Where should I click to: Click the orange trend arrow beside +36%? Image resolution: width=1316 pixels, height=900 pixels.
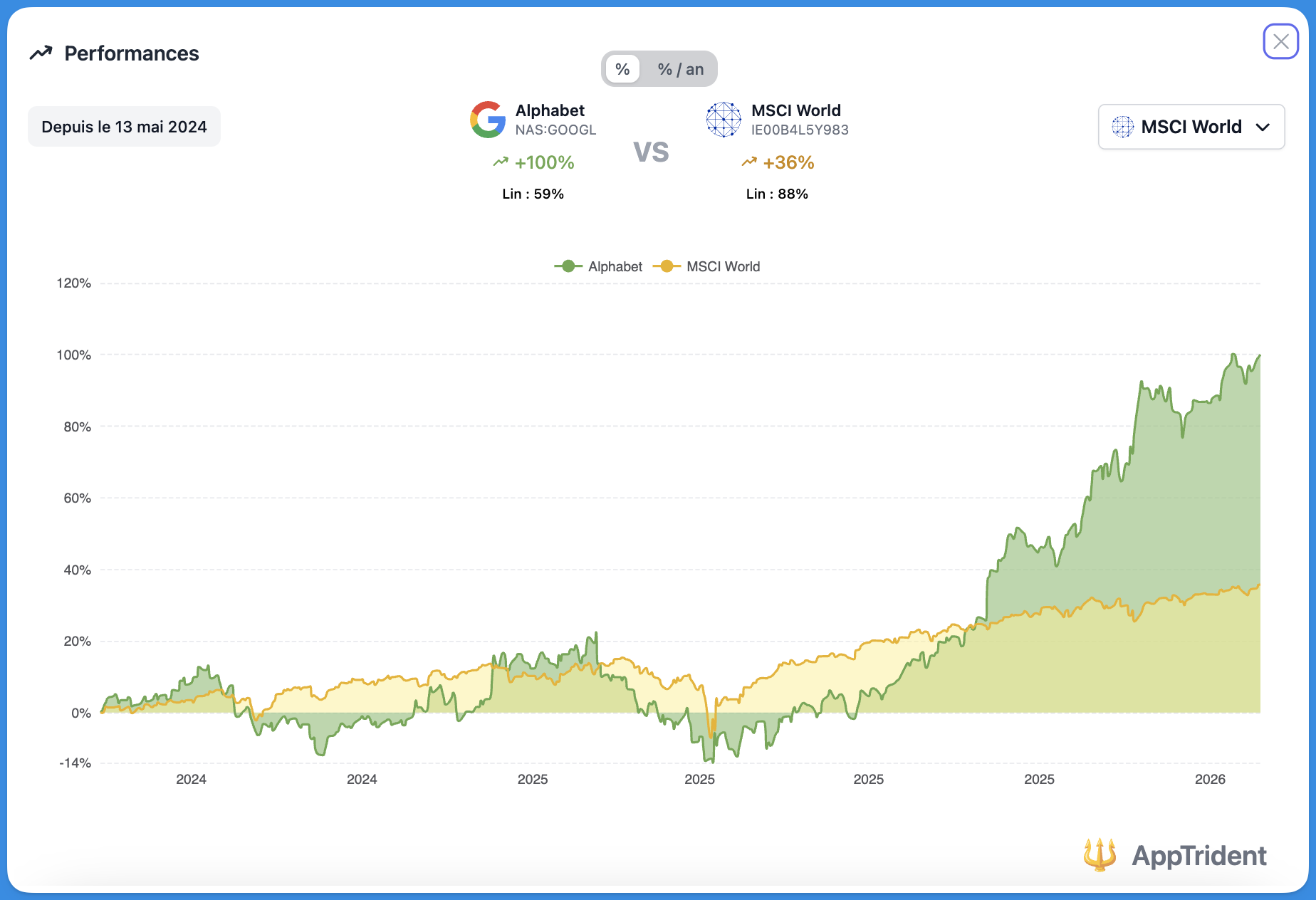[748, 162]
